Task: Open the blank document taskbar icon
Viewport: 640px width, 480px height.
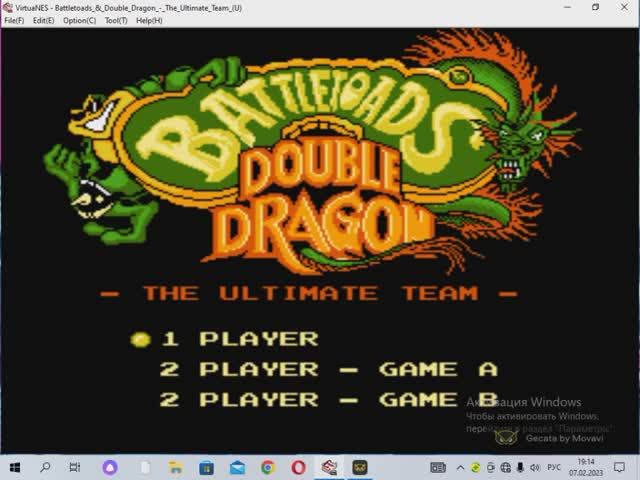Action: (x=145, y=467)
